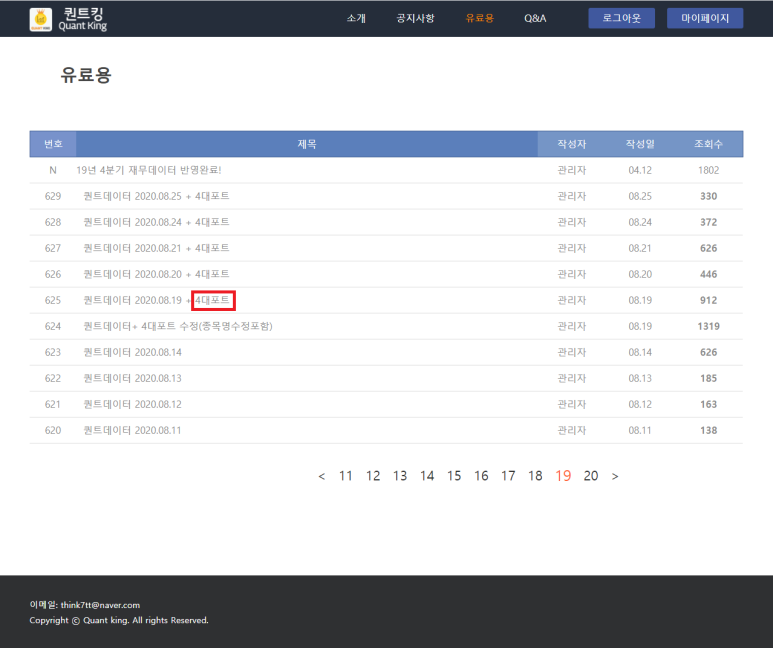
Task: Go to next pagination set arrow
Action: click(615, 476)
